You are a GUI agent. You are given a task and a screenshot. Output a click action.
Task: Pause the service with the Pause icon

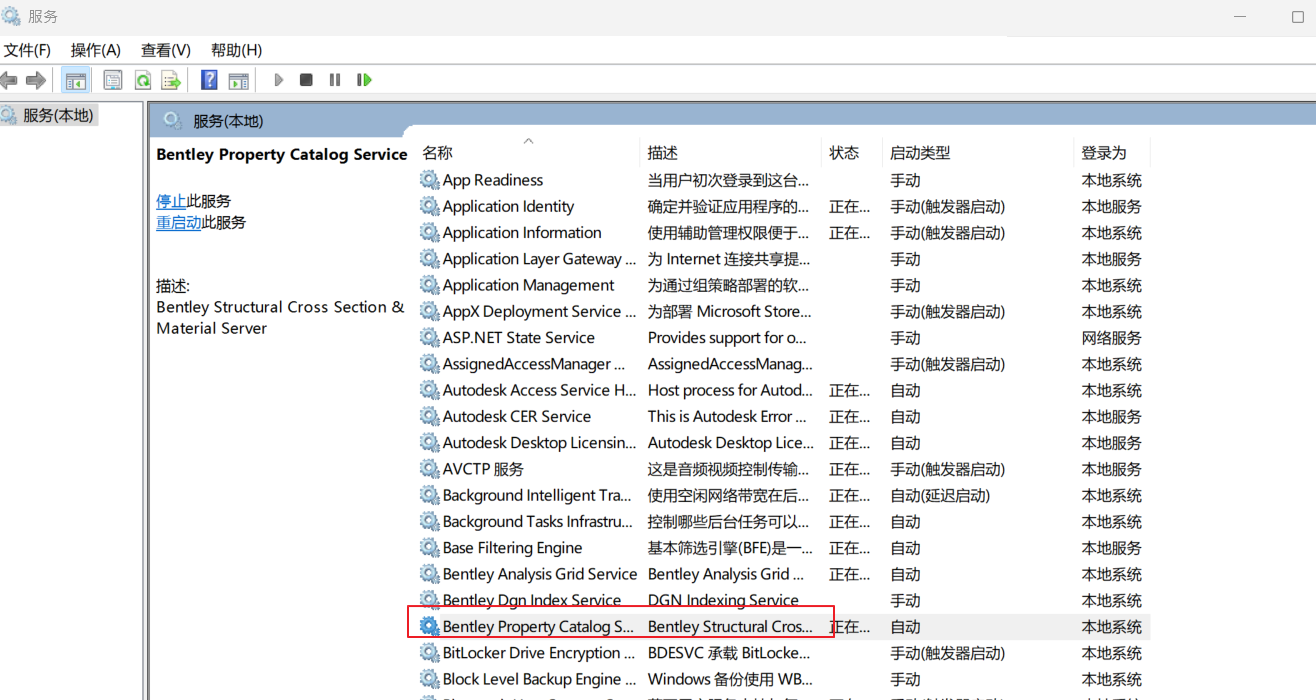(335, 80)
